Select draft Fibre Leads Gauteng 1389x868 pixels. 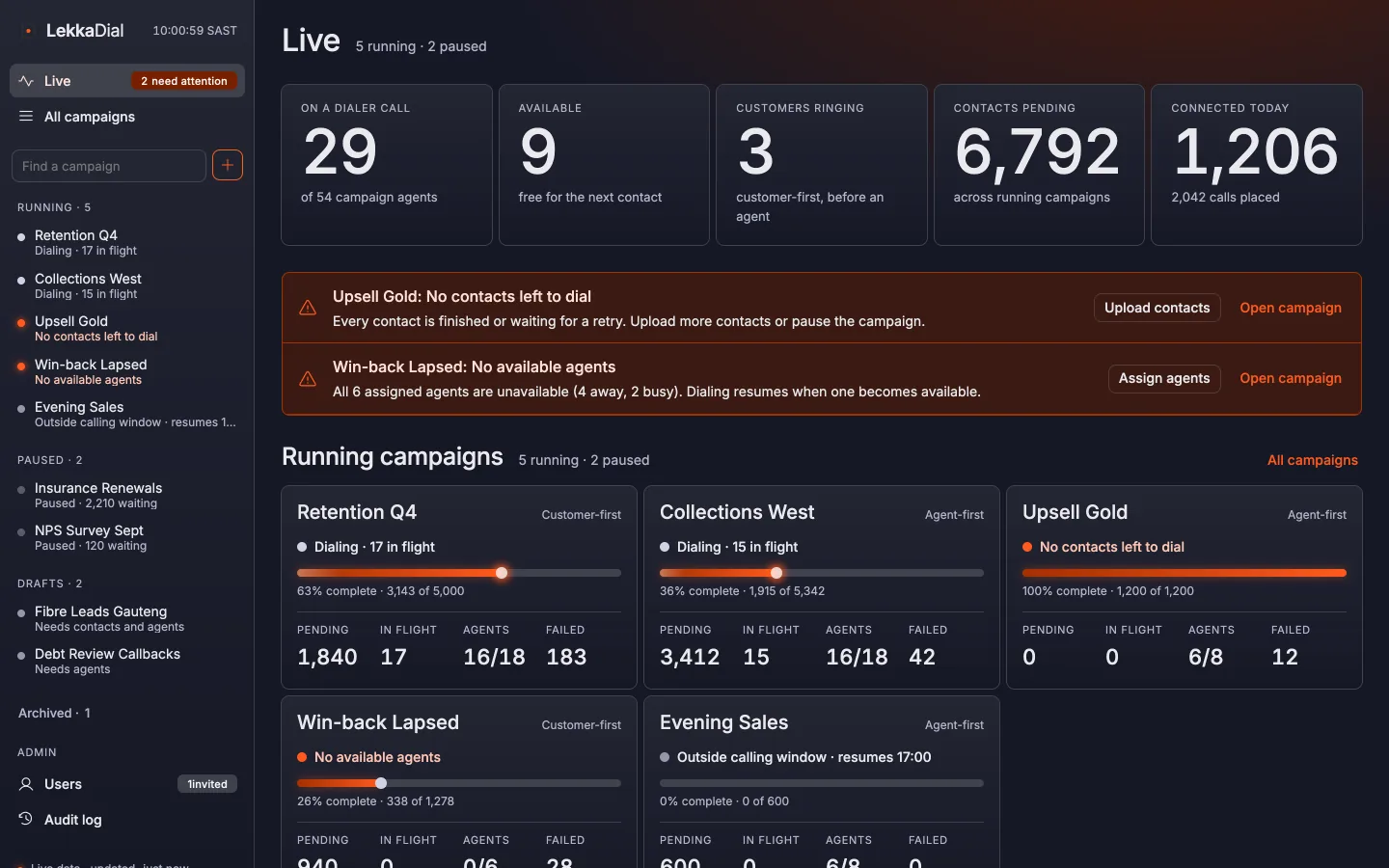pos(127,618)
